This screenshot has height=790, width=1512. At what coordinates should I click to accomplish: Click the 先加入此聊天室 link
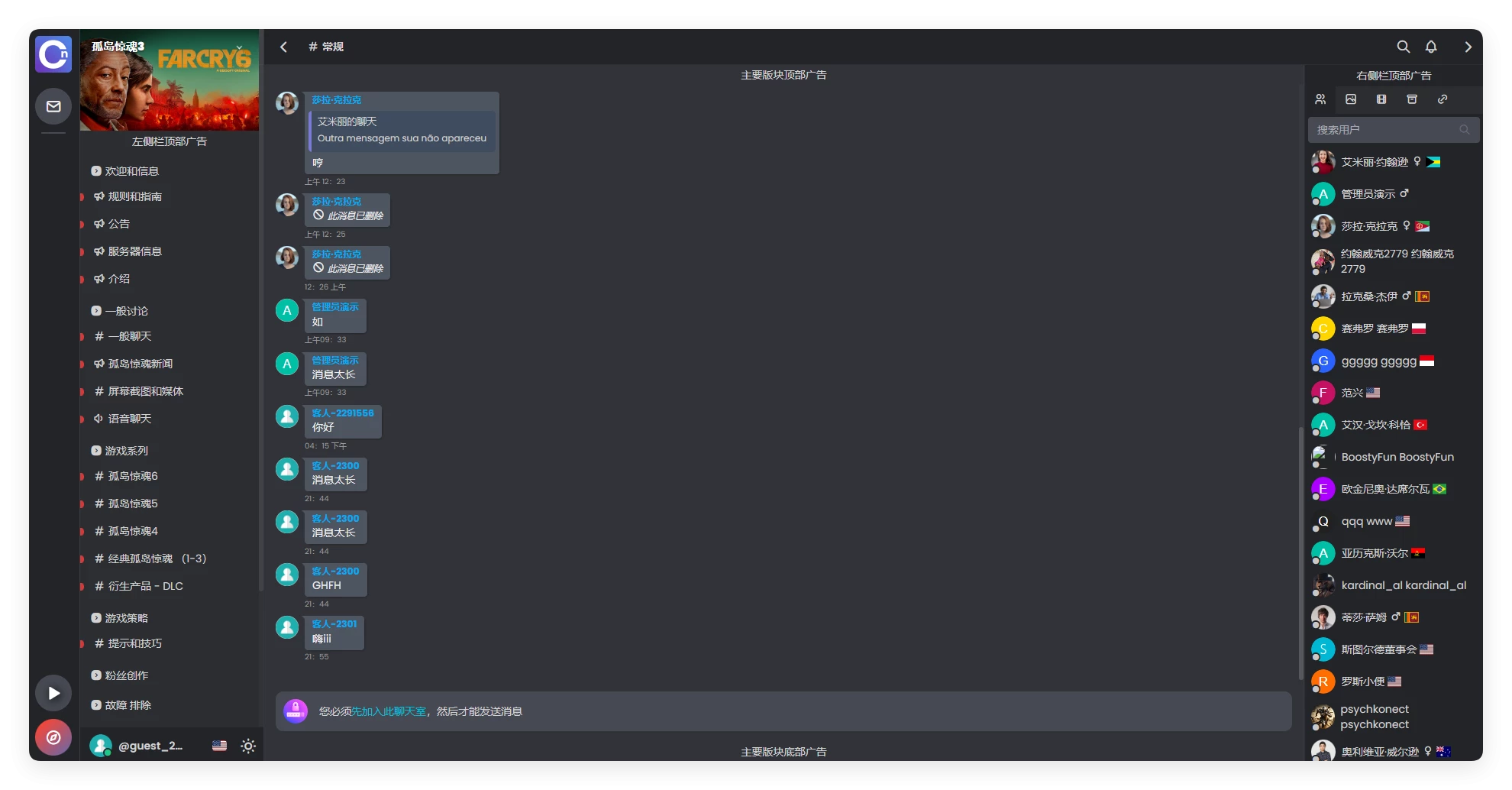[x=389, y=711]
